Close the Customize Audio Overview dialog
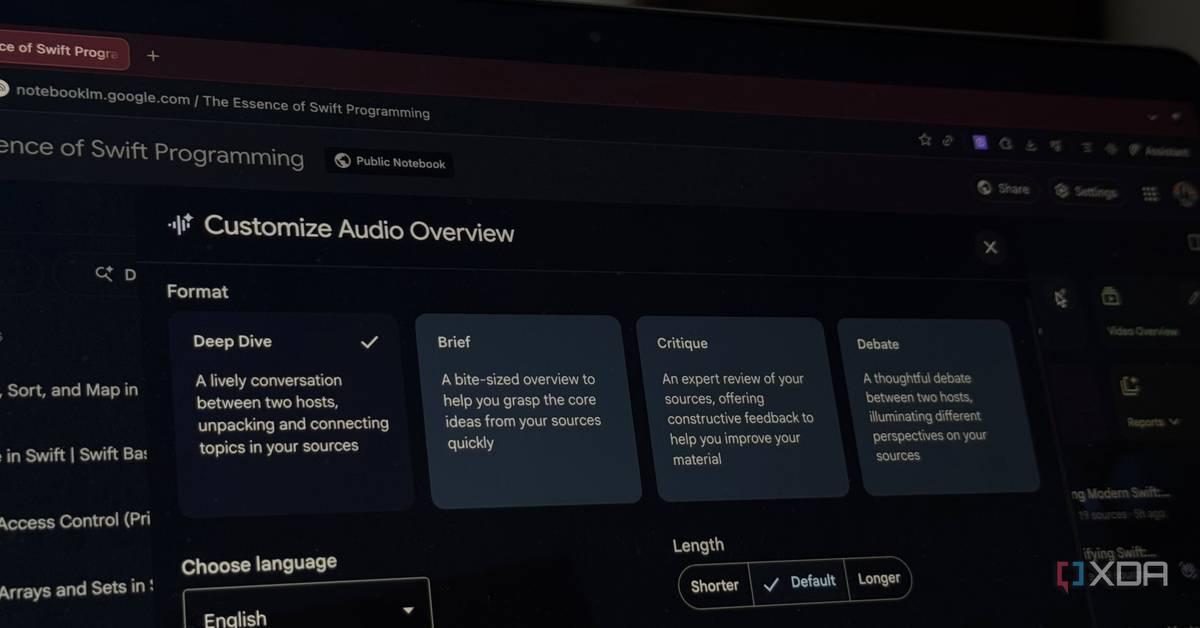This screenshot has width=1200, height=628. [990, 247]
